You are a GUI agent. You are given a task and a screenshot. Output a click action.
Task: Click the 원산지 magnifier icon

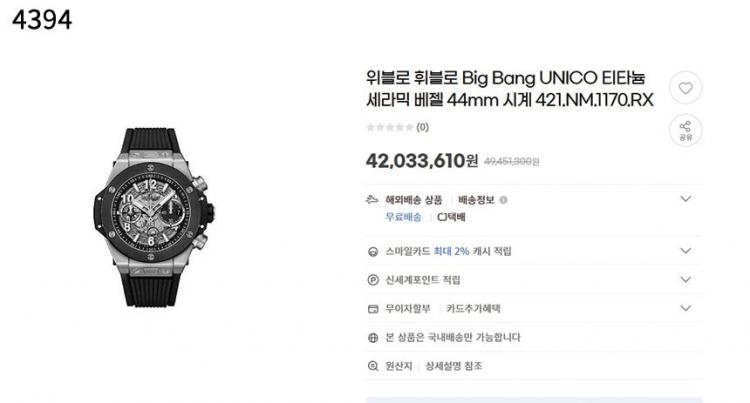pos(373,366)
